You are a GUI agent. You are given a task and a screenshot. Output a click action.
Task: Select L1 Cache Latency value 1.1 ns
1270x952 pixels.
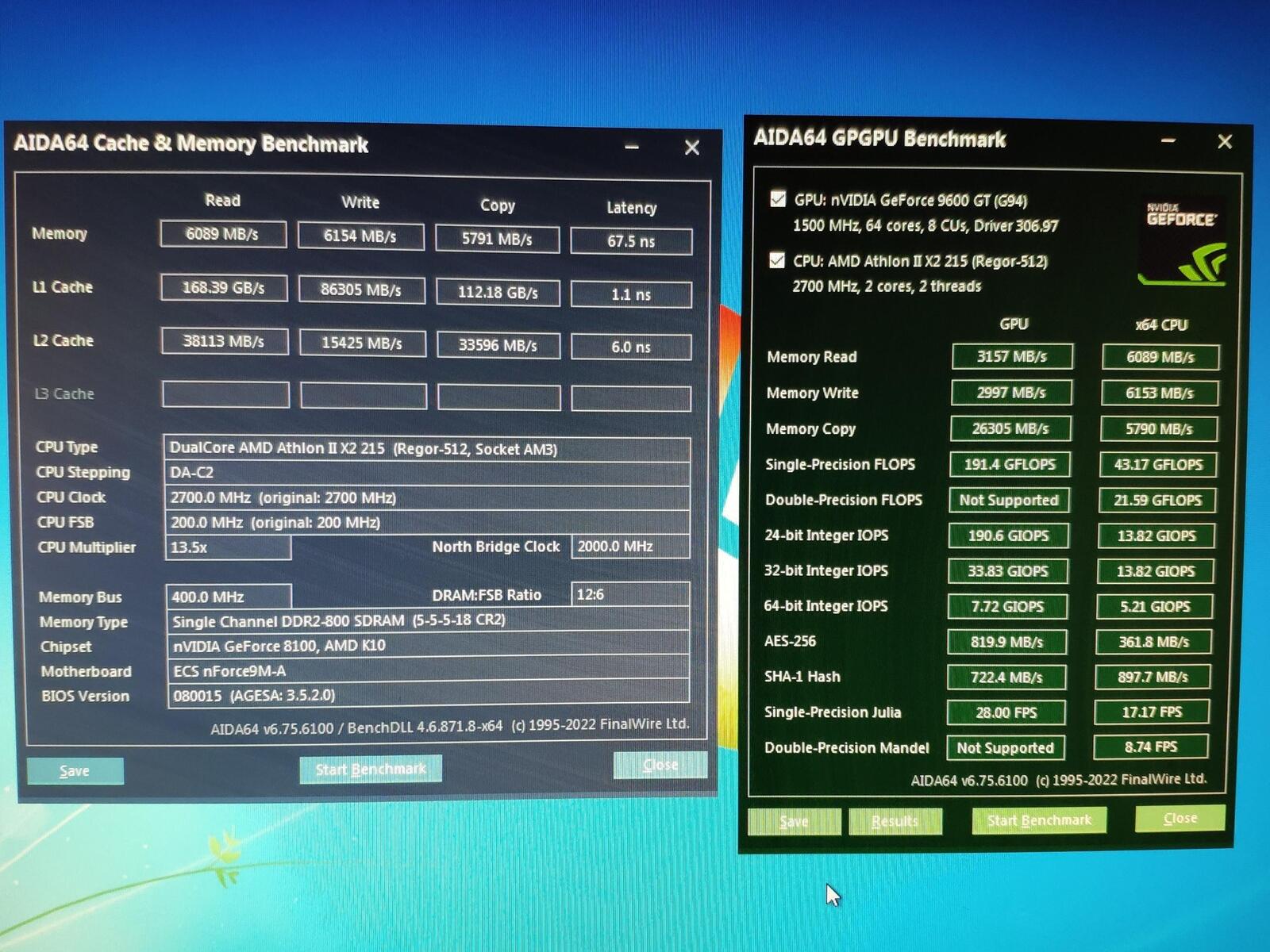(631, 294)
